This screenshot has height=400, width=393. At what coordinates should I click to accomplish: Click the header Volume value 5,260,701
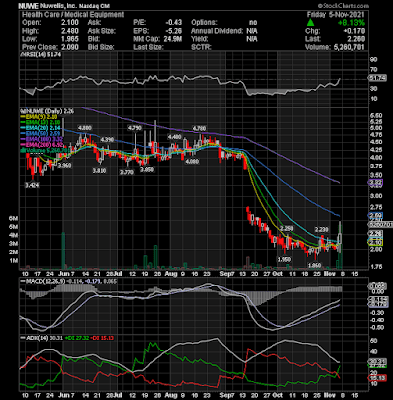point(349,47)
